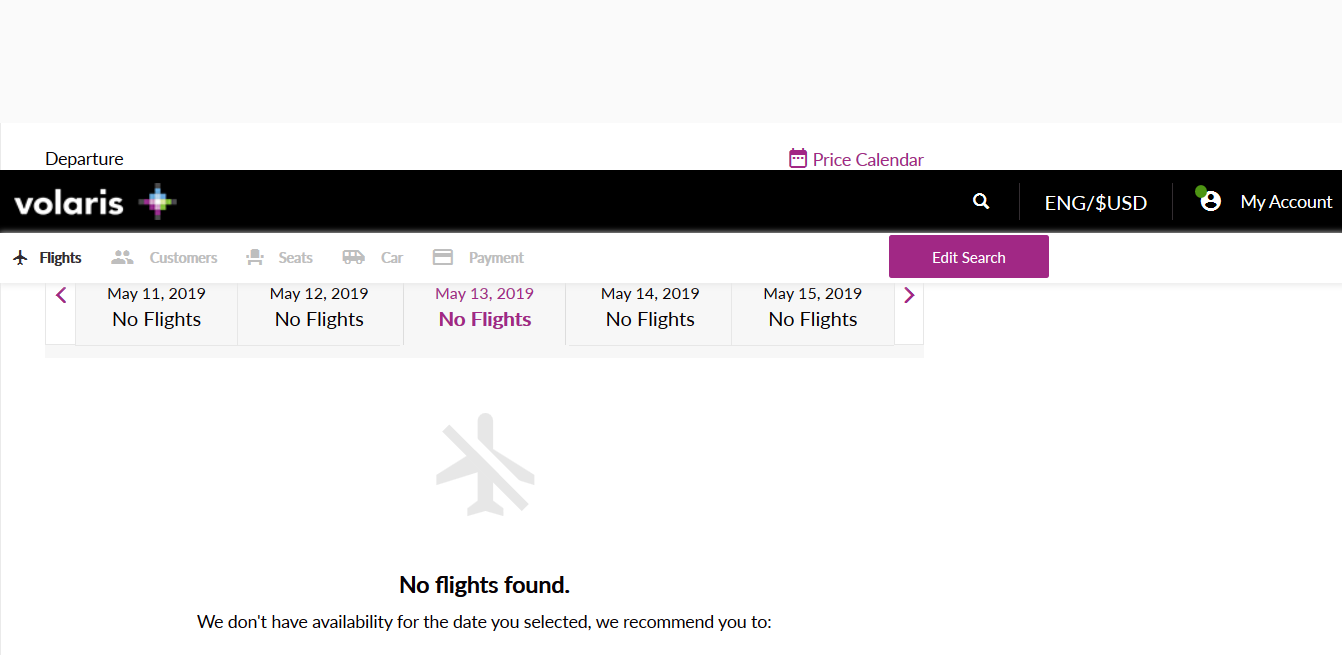Show earlier dates with left chevron
Image resolution: width=1342 pixels, height=655 pixels.
pos(61,295)
